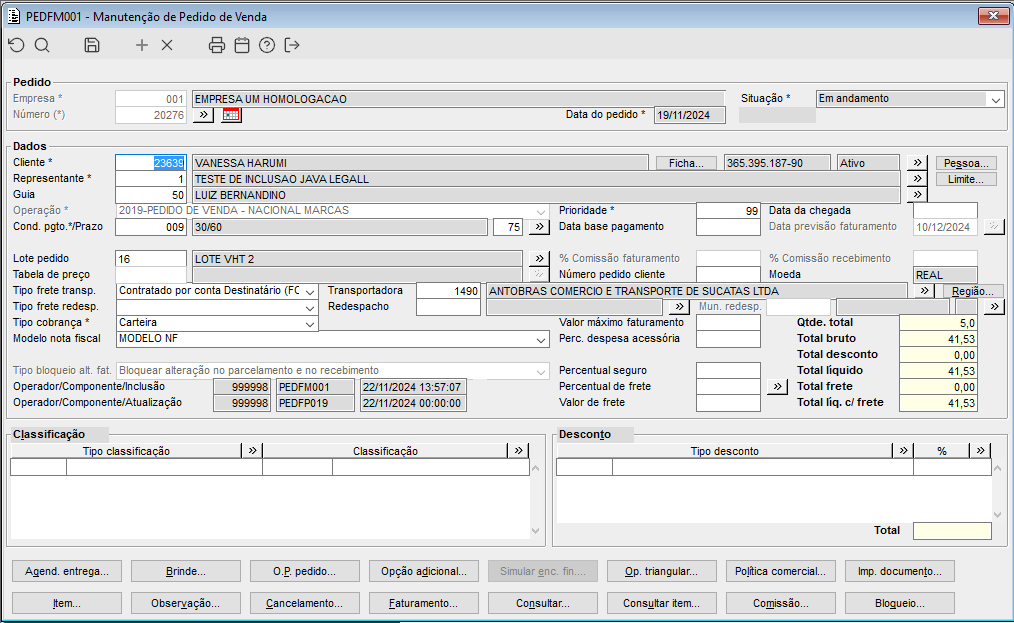Open the help question mark icon
Viewport: 1014px width, 623px height.
pos(267,45)
